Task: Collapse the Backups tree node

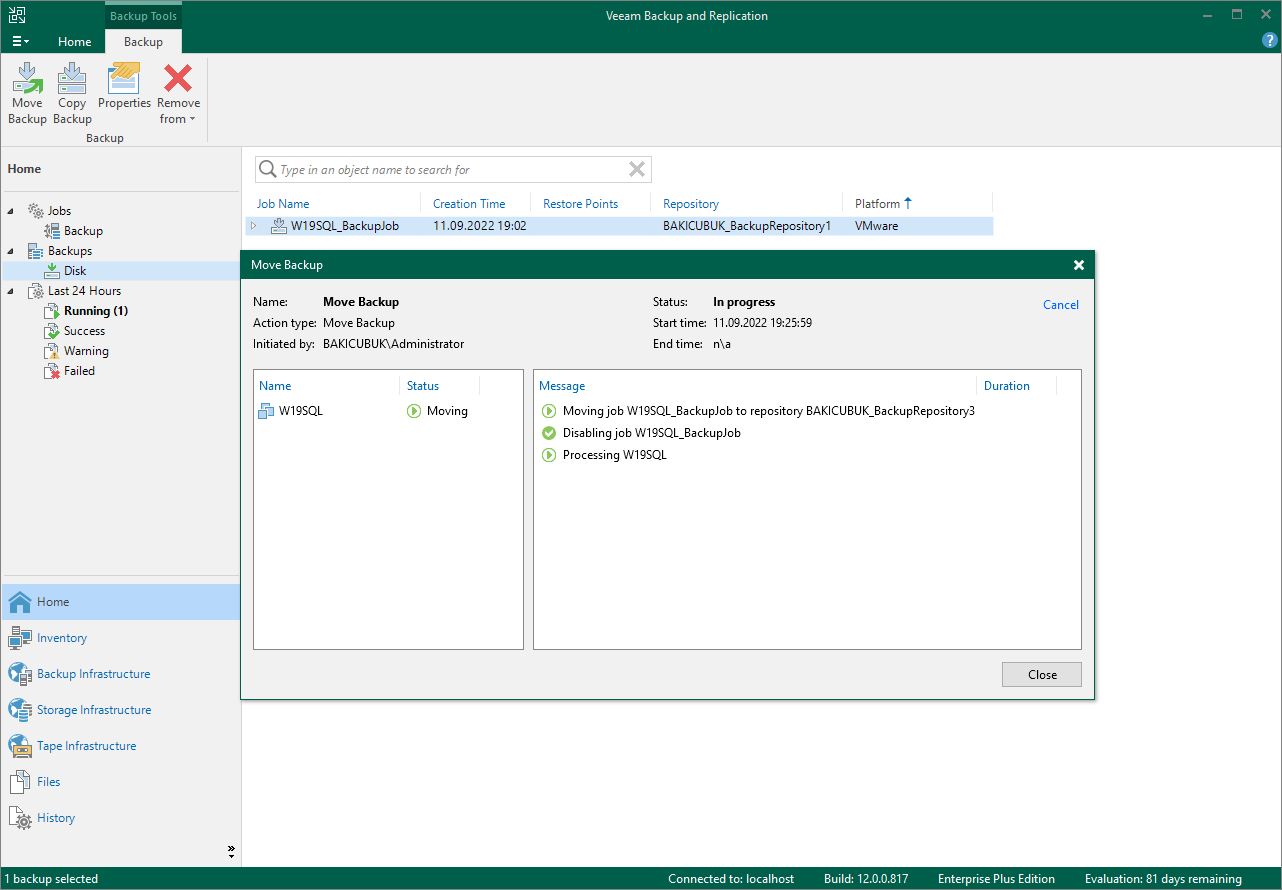Action: (12, 251)
